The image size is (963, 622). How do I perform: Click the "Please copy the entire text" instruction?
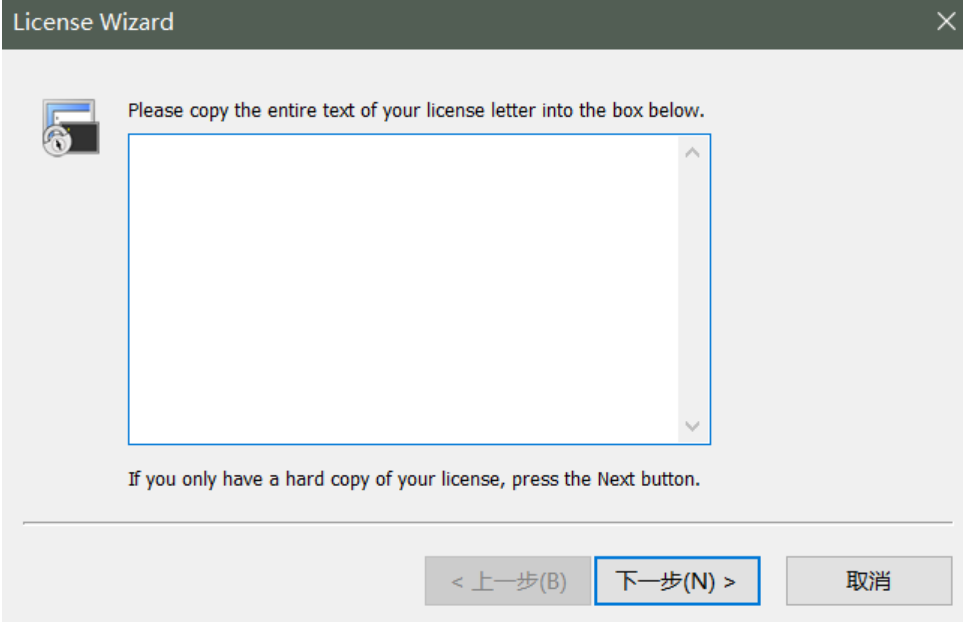click(x=416, y=110)
